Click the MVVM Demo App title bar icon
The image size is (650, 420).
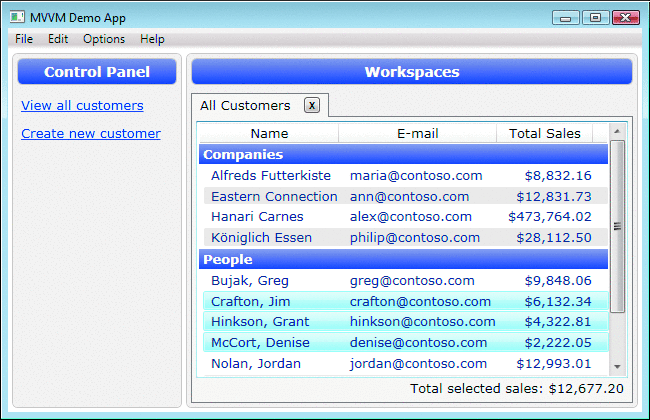[17, 17]
